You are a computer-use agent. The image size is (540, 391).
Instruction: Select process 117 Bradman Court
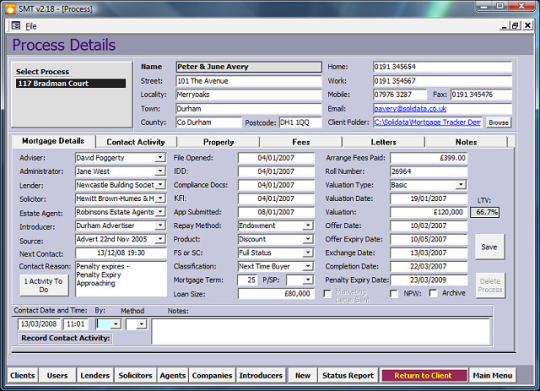(71, 83)
